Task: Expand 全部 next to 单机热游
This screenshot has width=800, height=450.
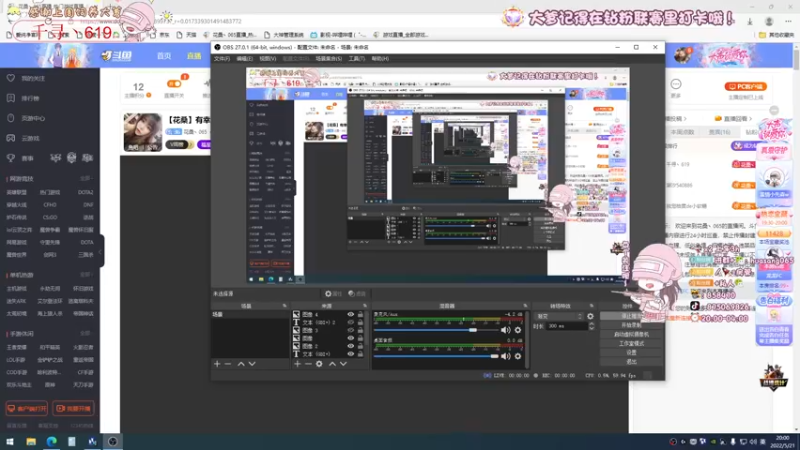Action: coord(86,274)
